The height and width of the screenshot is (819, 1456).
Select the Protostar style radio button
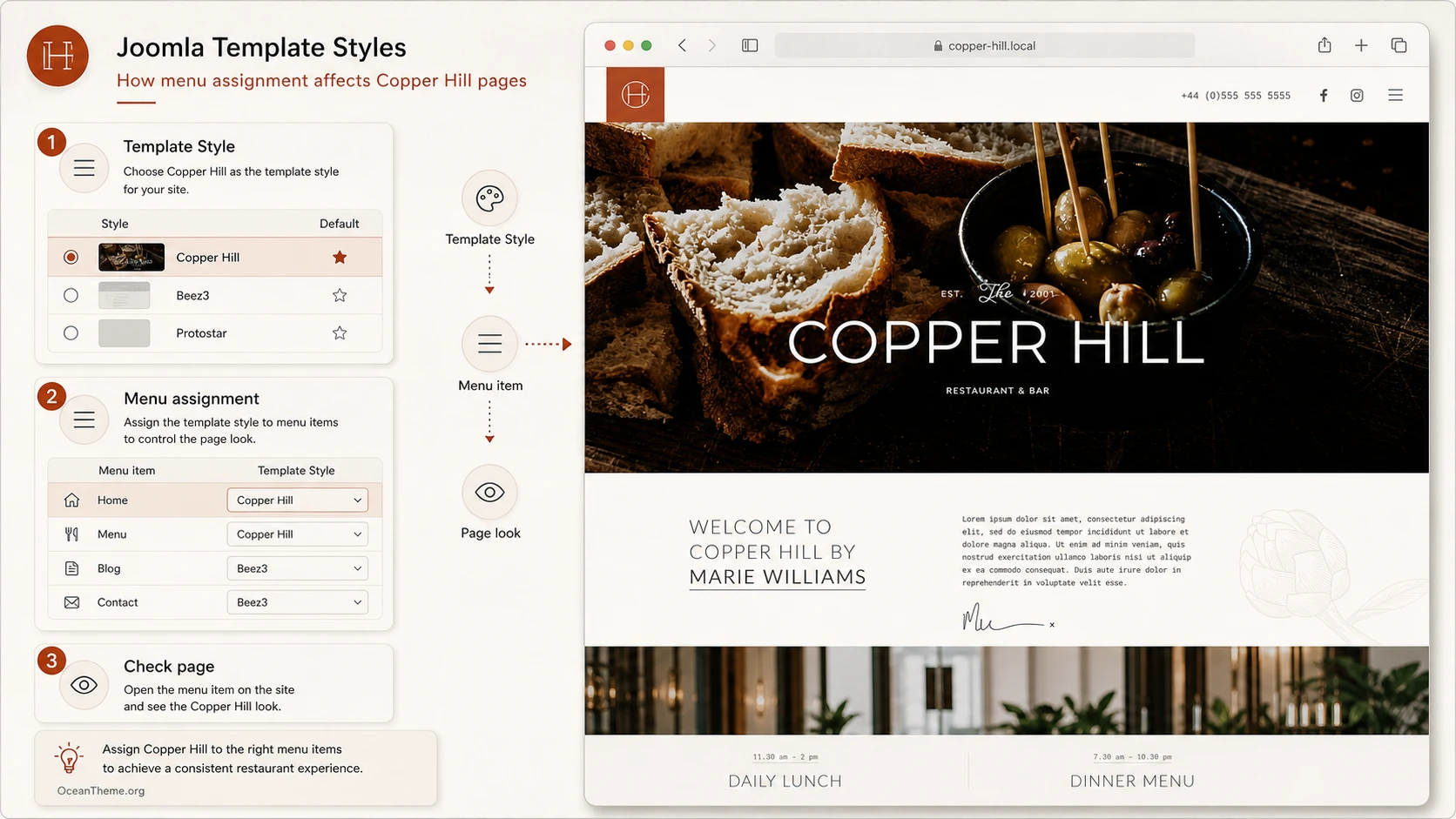71,333
